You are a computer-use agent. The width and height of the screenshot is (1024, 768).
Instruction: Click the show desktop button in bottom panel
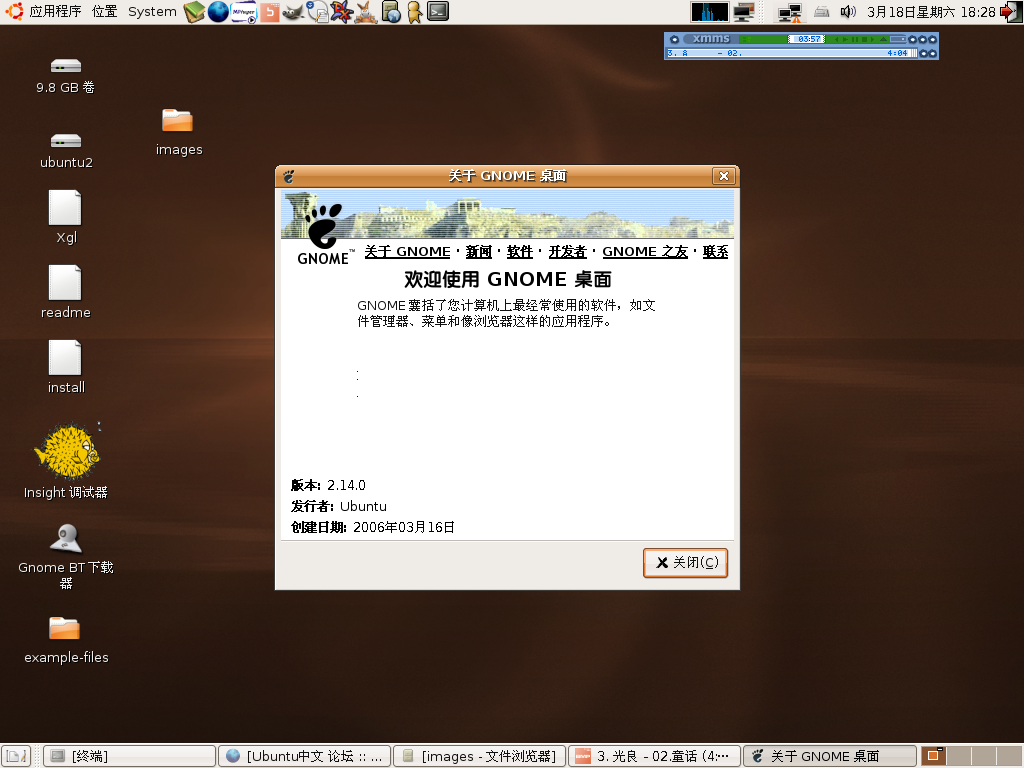point(16,756)
